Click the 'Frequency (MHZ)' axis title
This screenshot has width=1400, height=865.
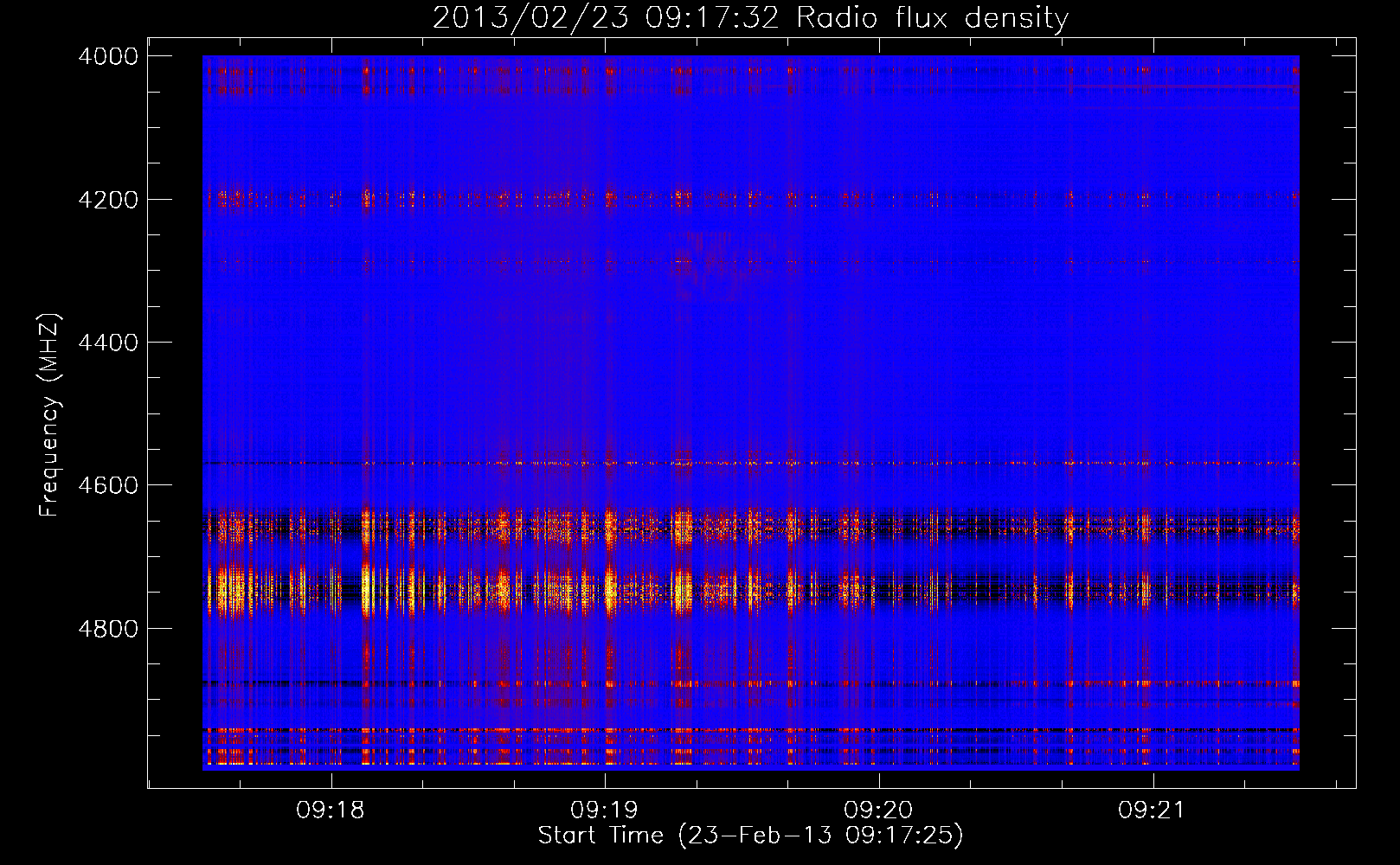(49, 415)
